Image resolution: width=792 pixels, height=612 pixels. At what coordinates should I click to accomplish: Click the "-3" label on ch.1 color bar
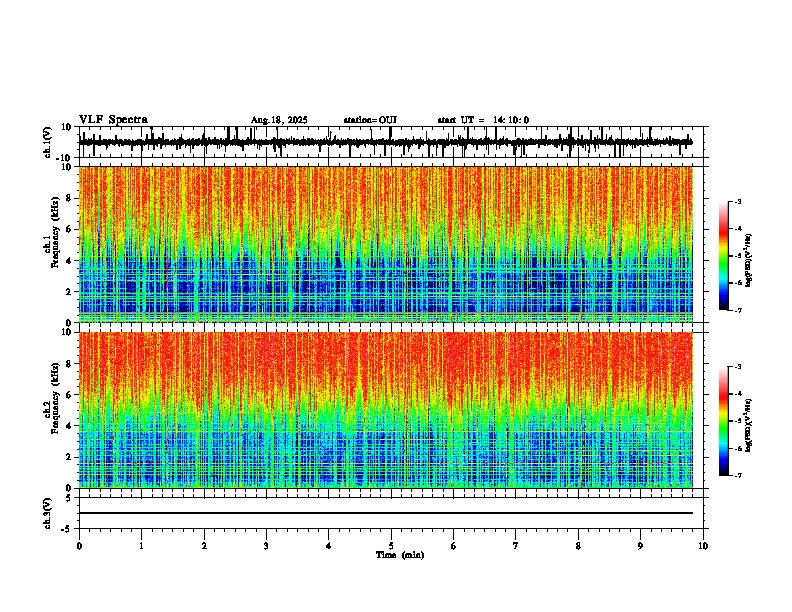738,201
